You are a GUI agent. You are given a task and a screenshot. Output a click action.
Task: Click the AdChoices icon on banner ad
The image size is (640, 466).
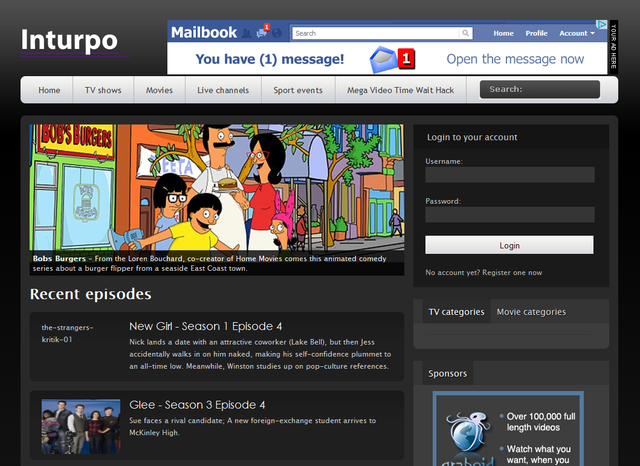tap(601, 24)
